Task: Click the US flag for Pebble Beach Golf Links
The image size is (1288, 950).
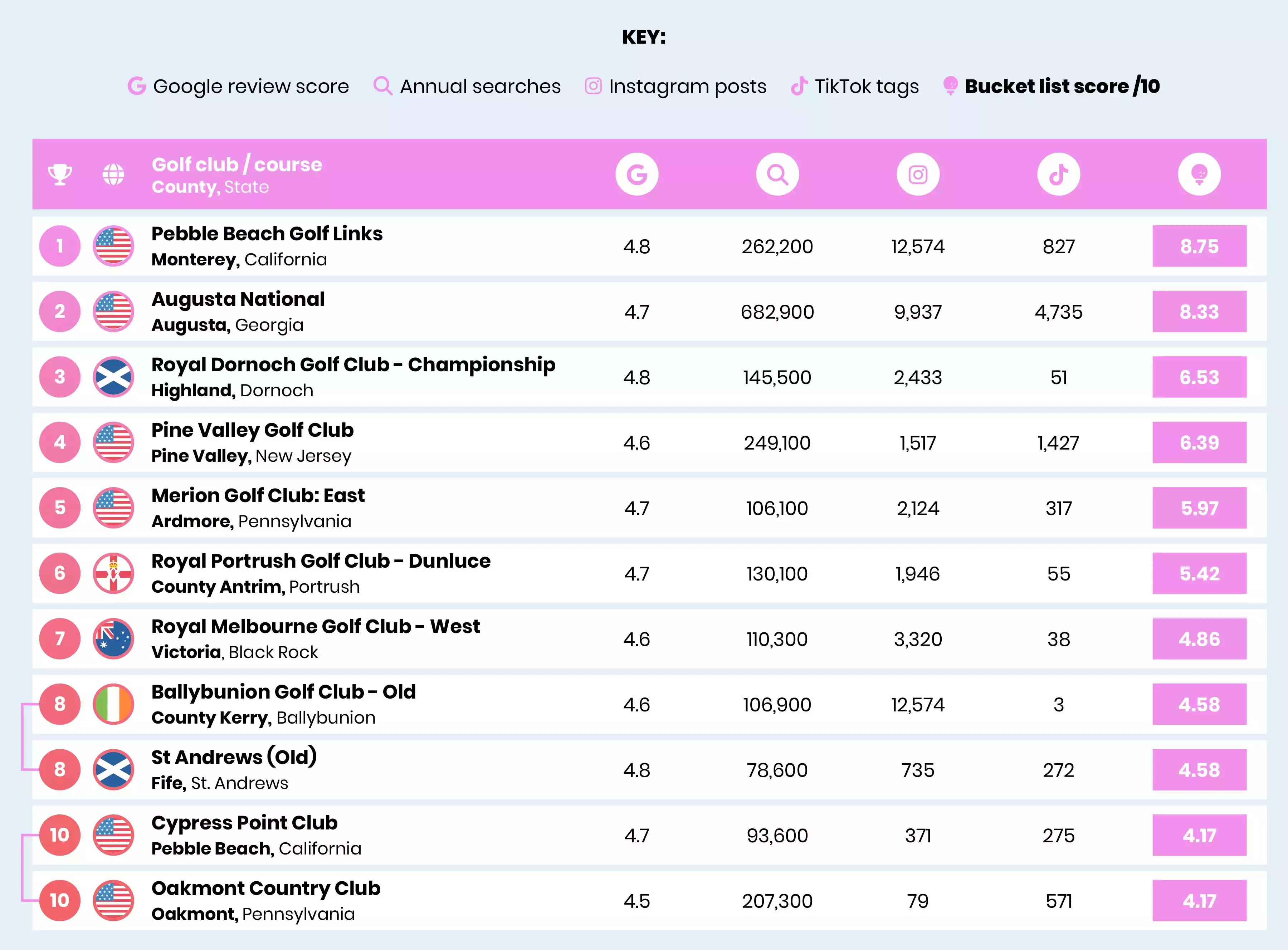Action: point(113,246)
